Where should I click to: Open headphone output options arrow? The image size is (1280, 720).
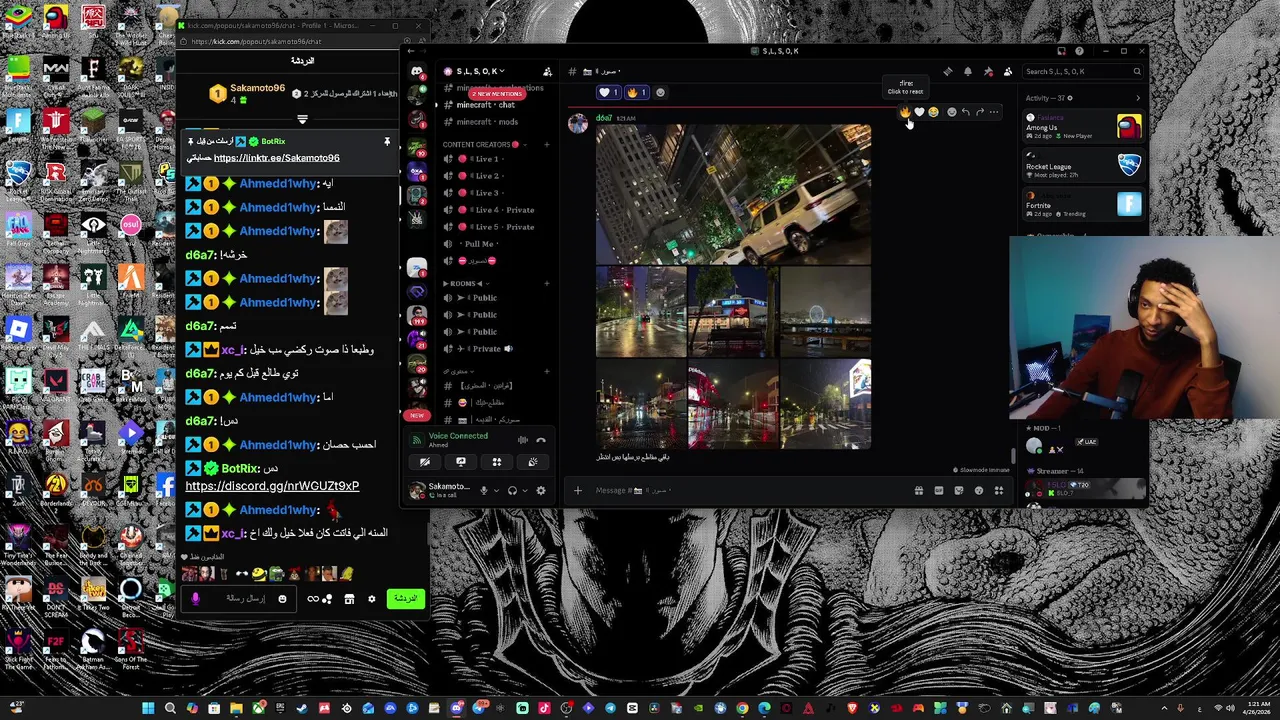pyautogui.click(x=525, y=490)
